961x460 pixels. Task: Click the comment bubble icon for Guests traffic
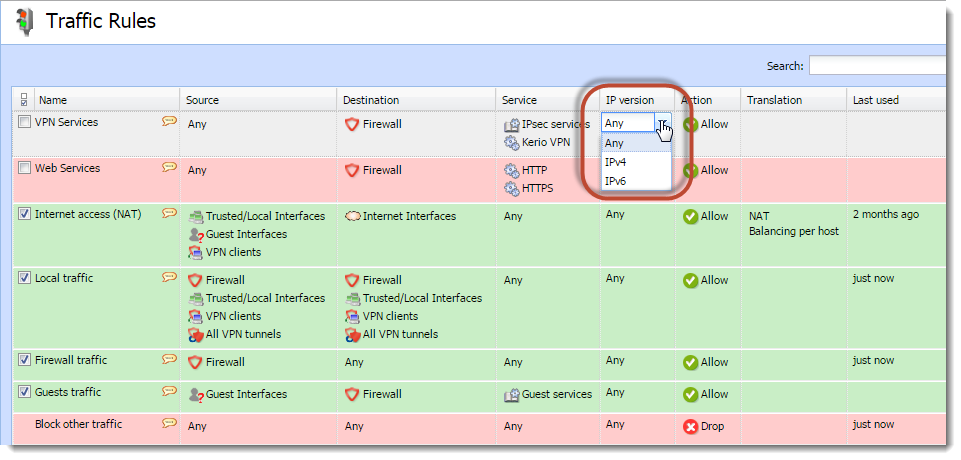169,391
